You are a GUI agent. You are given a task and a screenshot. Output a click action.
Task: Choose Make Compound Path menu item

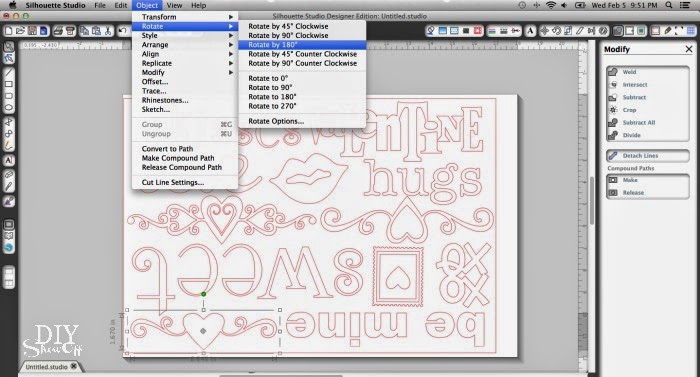[x=185, y=158]
